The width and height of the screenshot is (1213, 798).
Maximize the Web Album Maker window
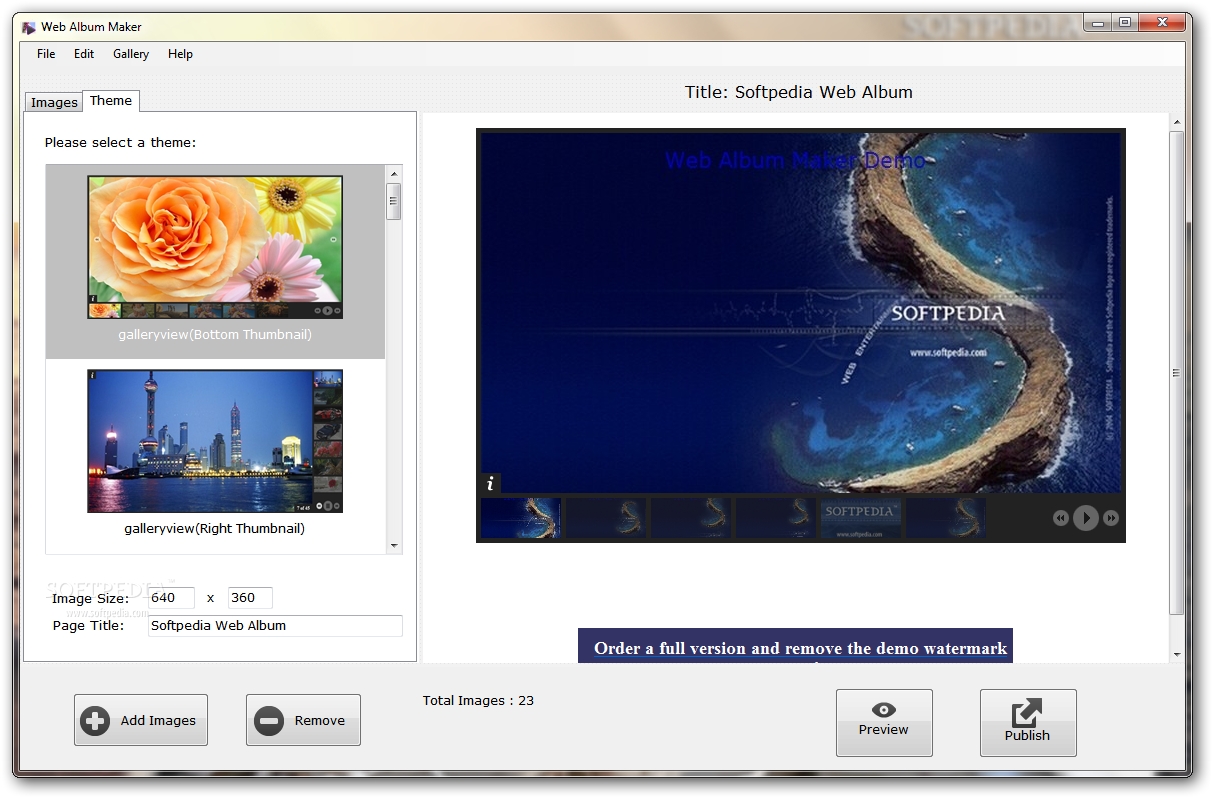click(1125, 22)
